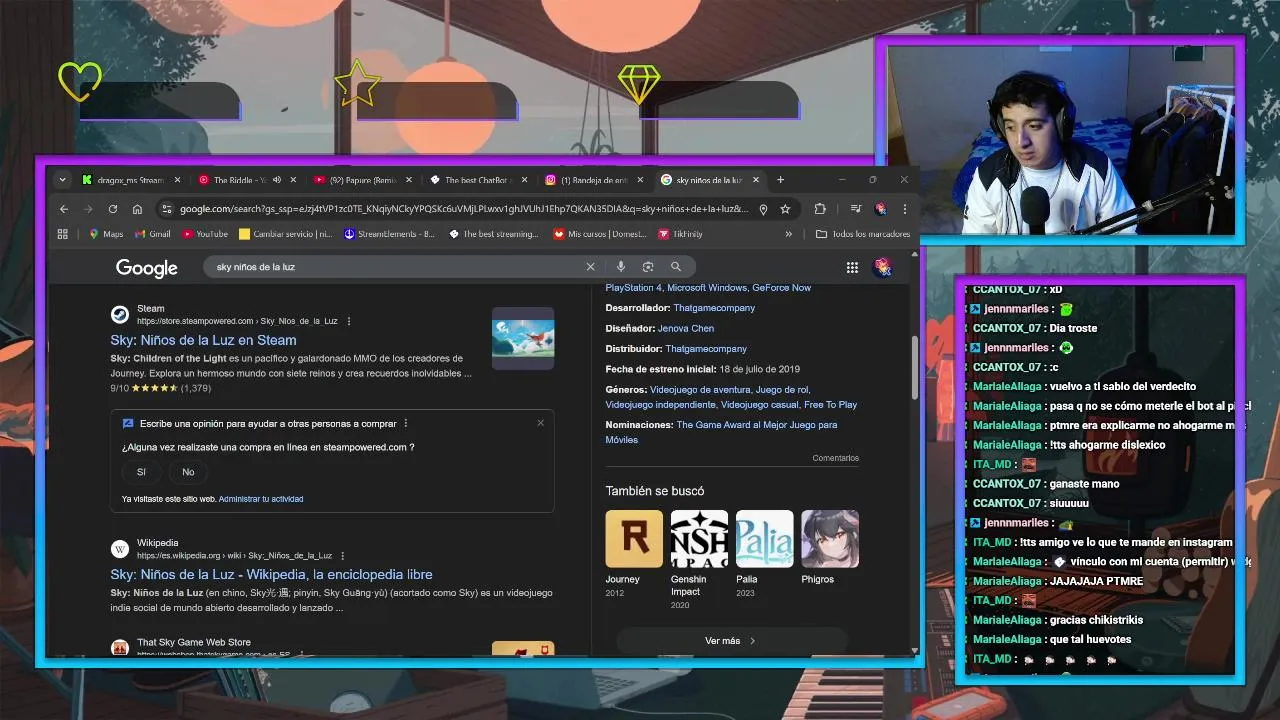Bookmark this page with the star icon
Screen dimensions: 1280x720
pos(785,209)
